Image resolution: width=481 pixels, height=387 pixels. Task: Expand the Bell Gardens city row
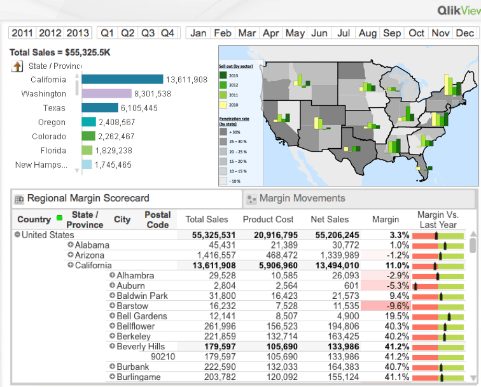click(x=112, y=315)
